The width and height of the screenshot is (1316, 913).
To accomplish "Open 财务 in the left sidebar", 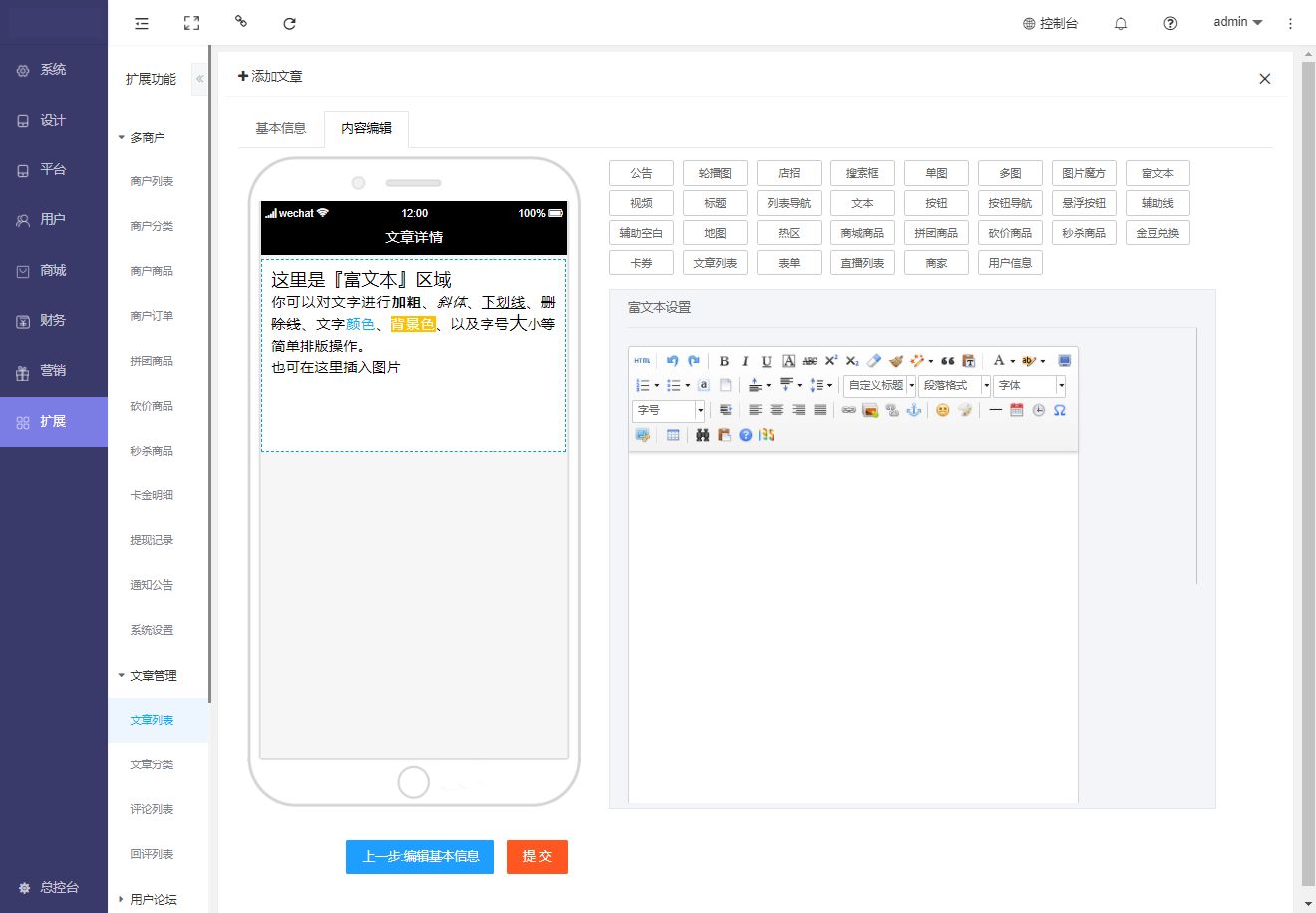I will pyautogui.click(x=53, y=320).
